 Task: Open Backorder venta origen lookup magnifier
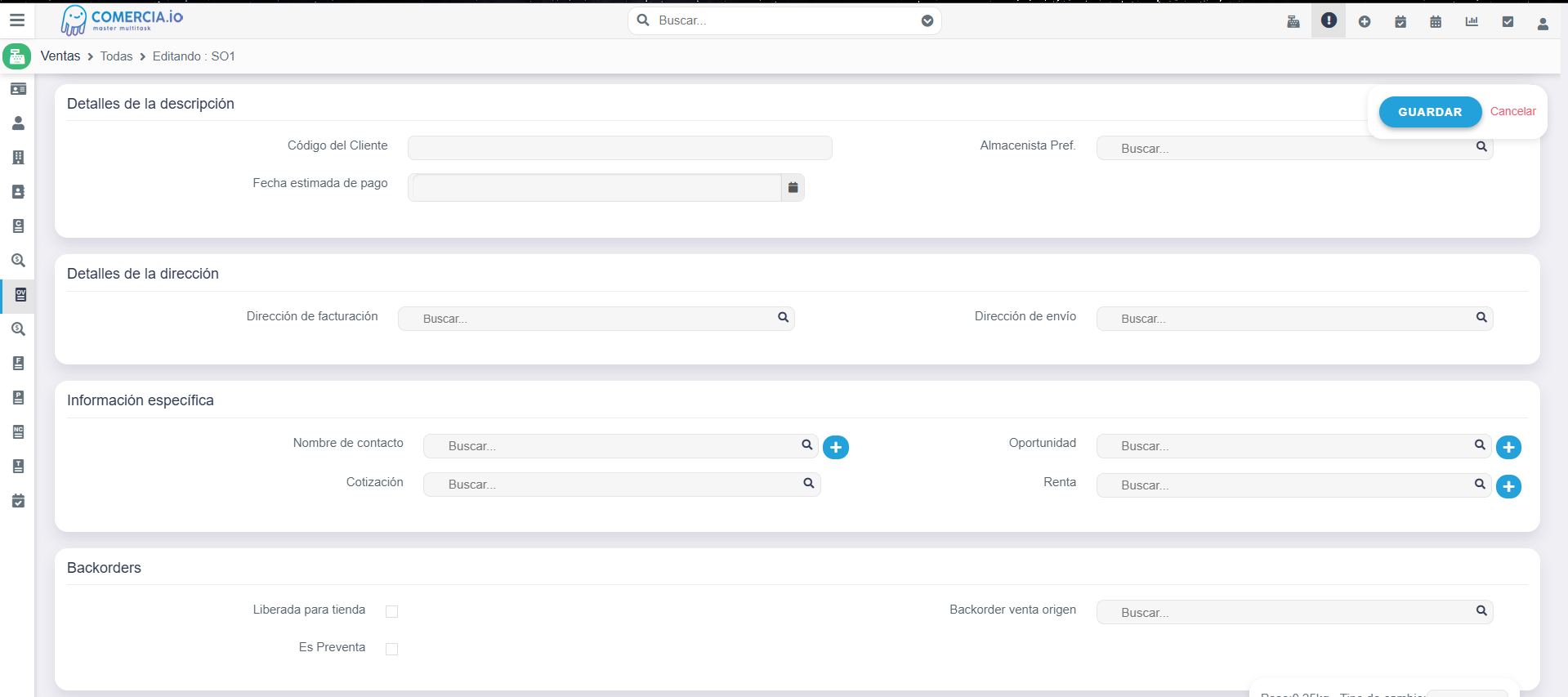[1481, 610]
